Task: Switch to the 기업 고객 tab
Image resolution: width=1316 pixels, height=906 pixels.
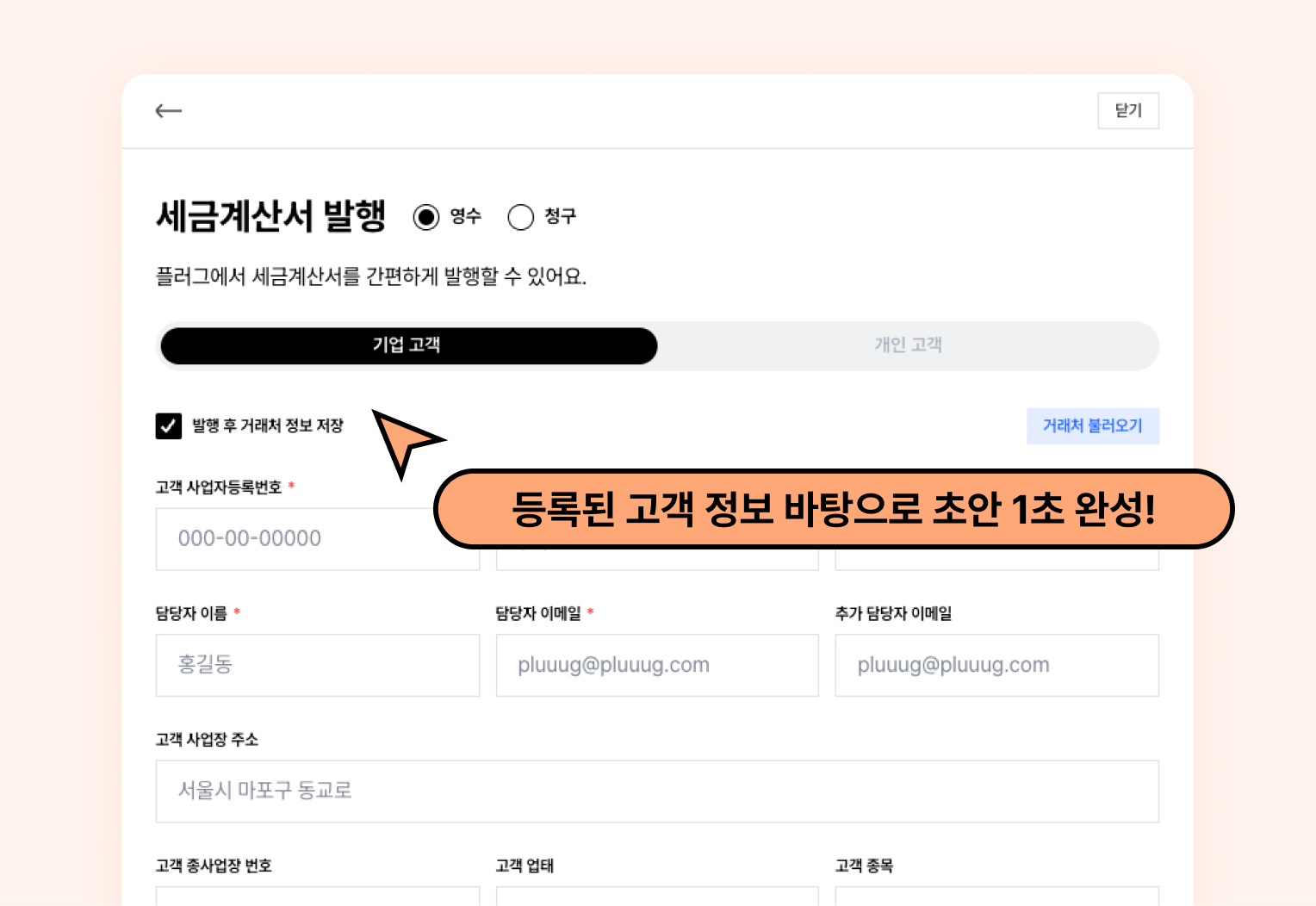Action: click(408, 345)
